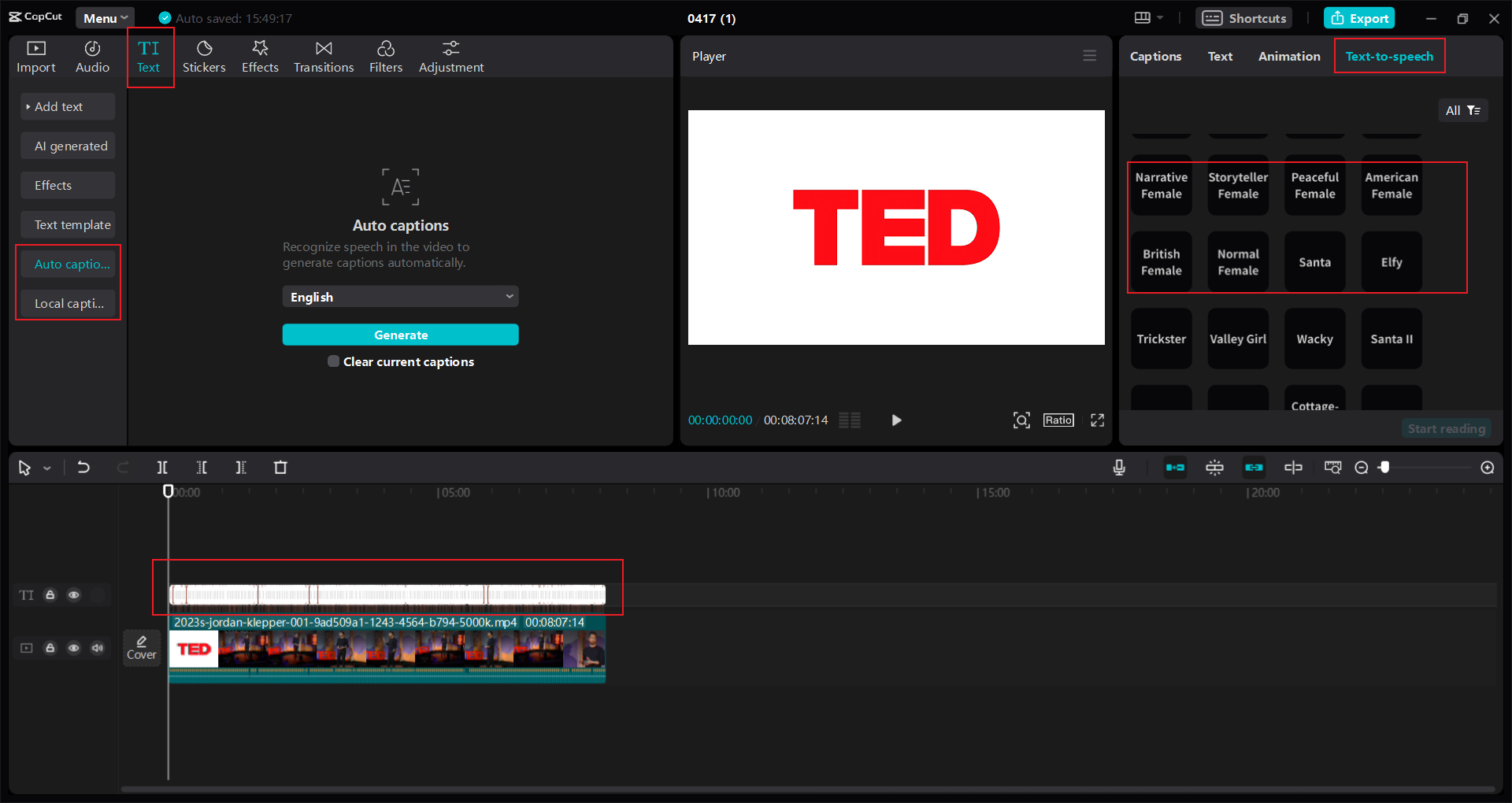Click the Split tool in timeline toolbar

pyautogui.click(x=162, y=468)
